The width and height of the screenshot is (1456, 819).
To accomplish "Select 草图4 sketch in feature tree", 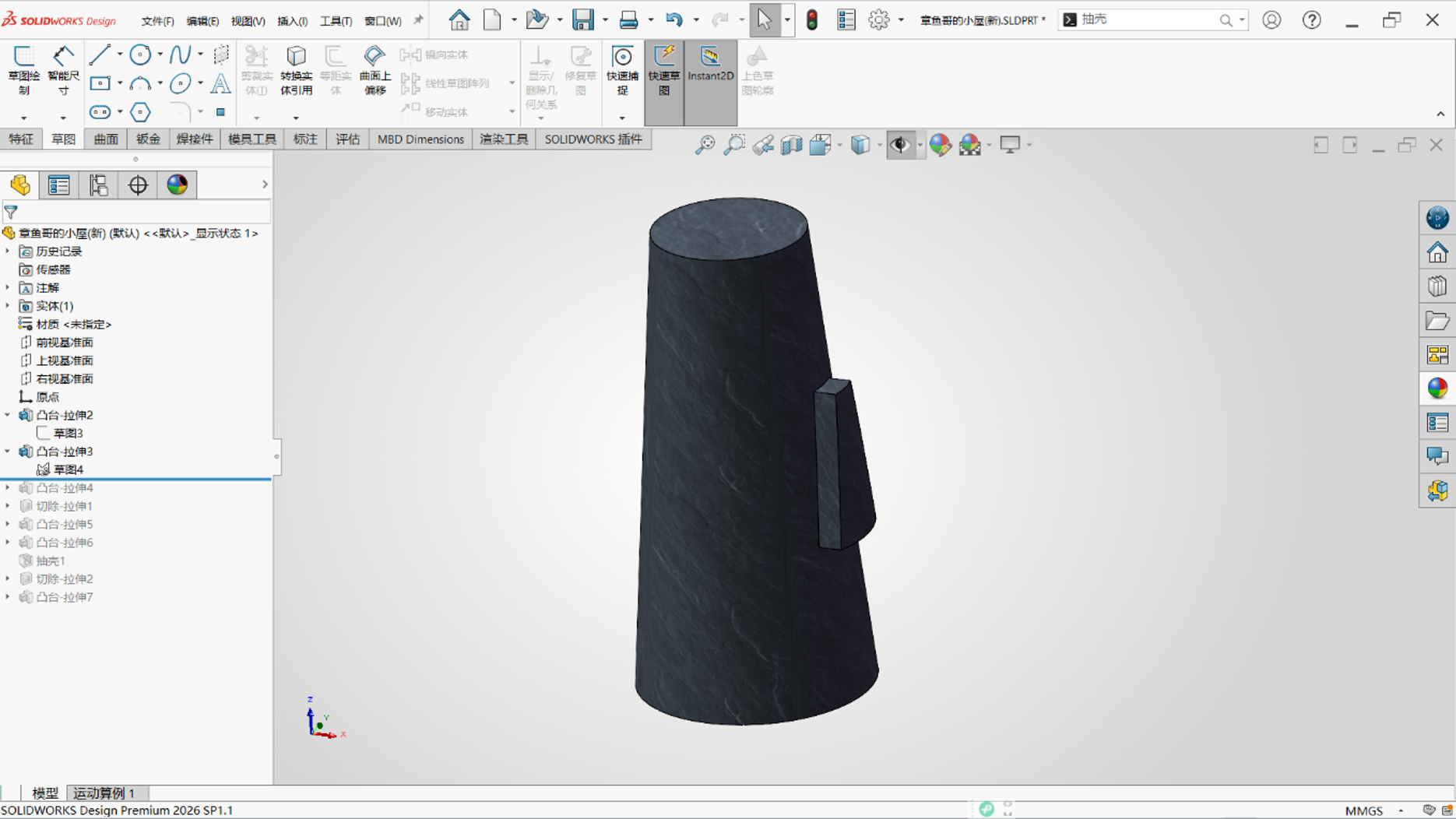I will pos(69,469).
